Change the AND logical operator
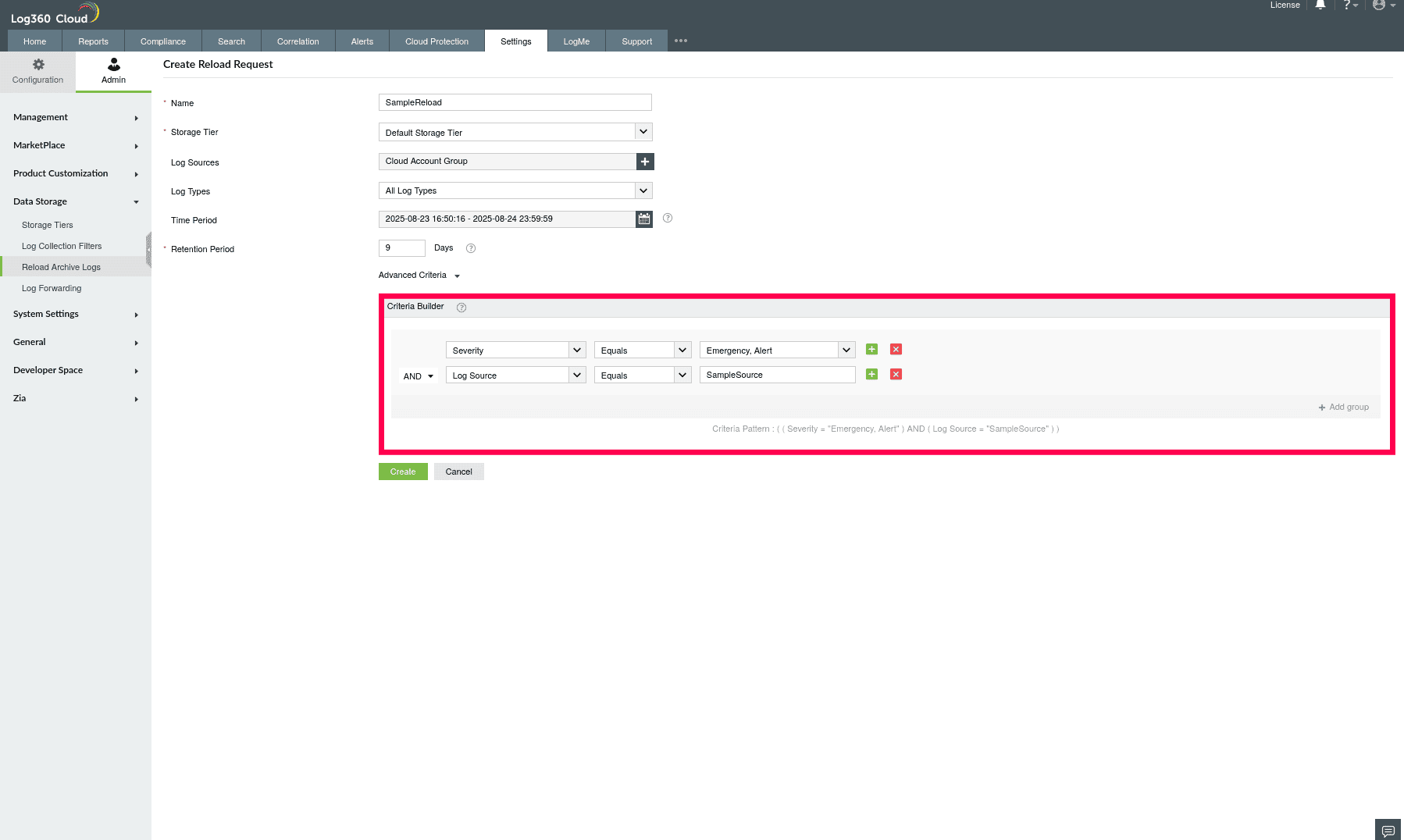This screenshot has width=1404, height=840. point(418,376)
